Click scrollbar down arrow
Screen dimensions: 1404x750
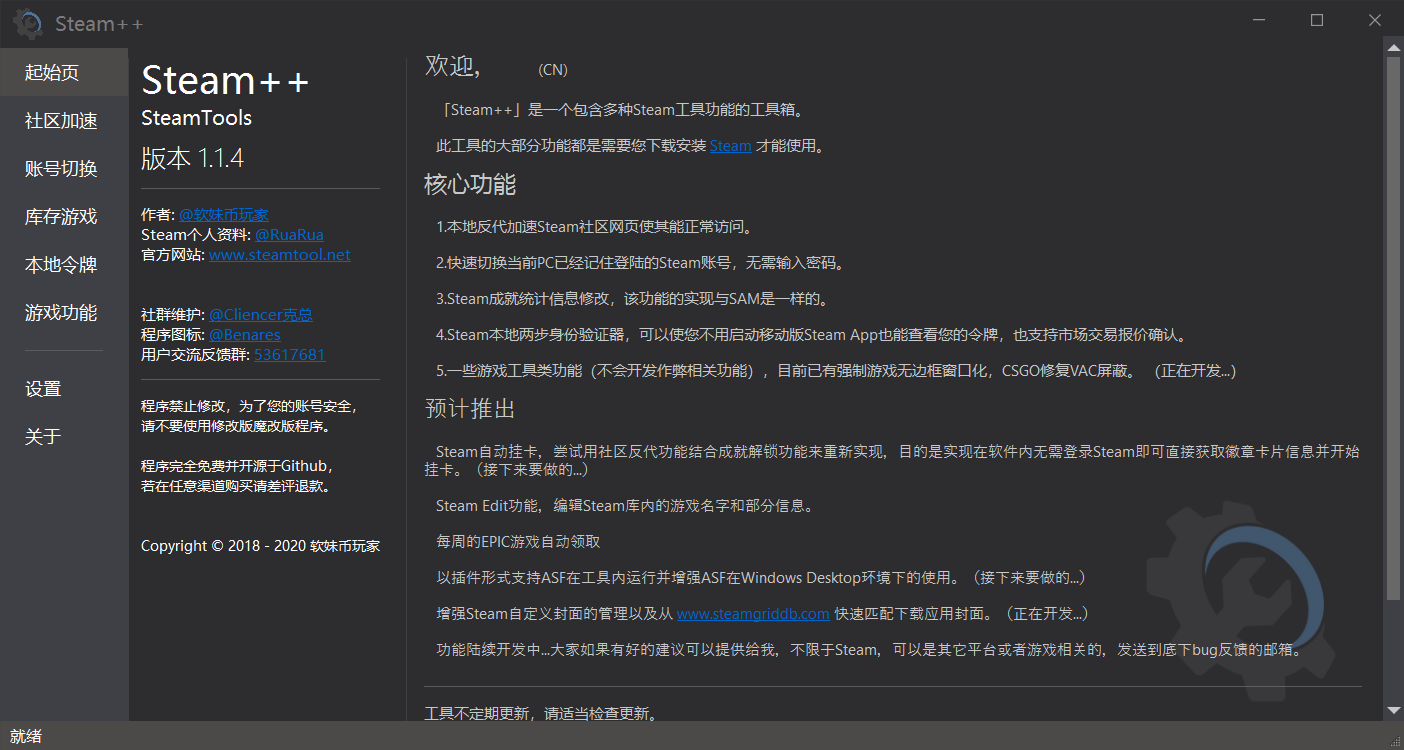[x=1393, y=711]
